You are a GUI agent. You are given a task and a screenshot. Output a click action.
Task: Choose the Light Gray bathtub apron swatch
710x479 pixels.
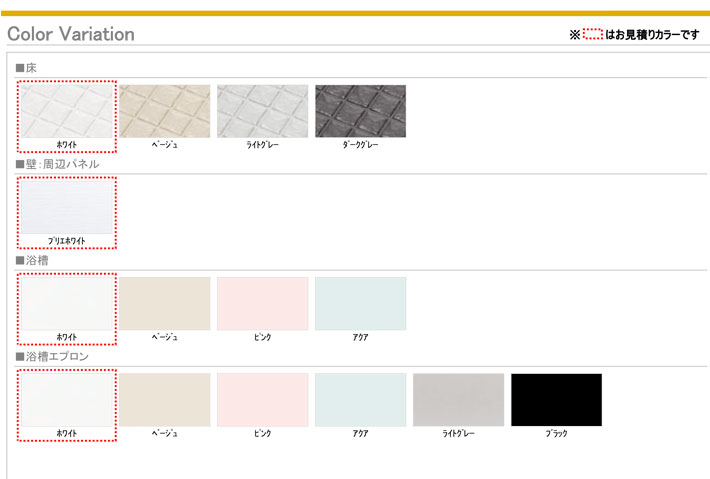pyautogui.click(x=458, y=400)
